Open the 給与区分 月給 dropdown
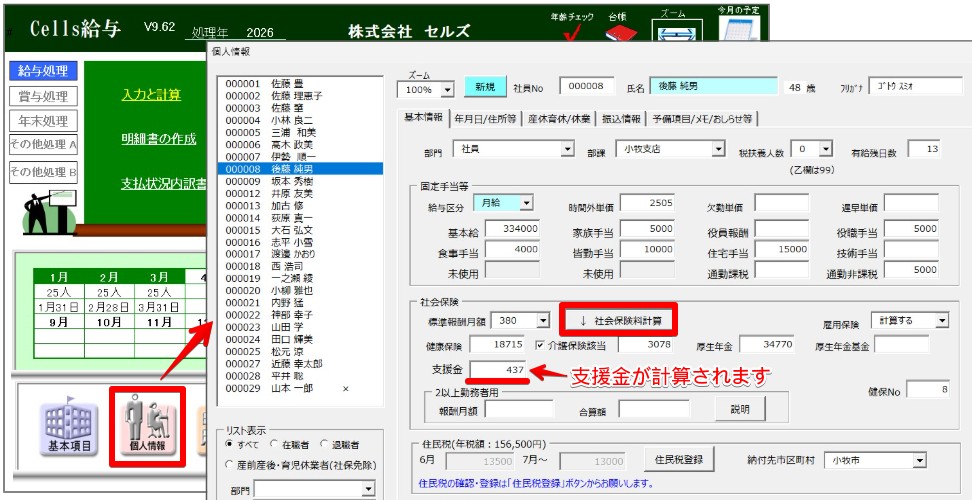Screen dimensions: 972x500 (x=526, y=202)
